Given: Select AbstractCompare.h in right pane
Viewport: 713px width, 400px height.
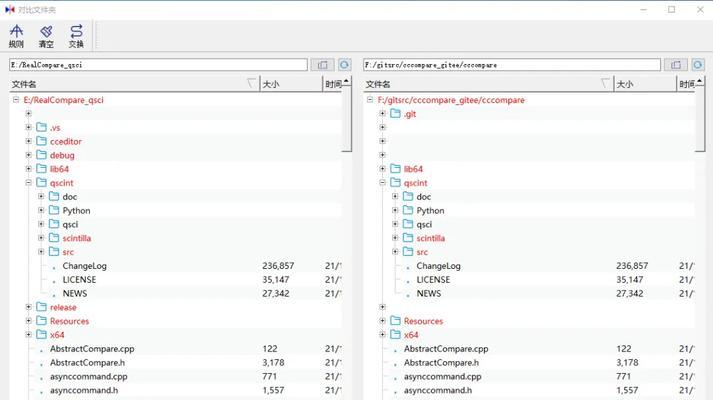Looking at the screenshot, I should [441, 362].
